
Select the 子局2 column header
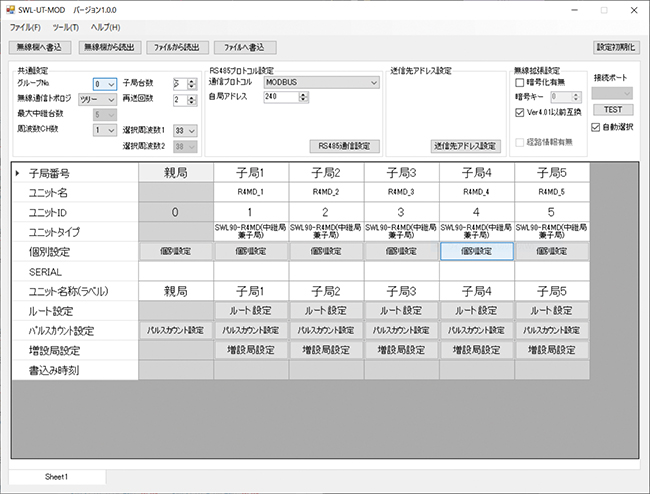click(326, 172)
